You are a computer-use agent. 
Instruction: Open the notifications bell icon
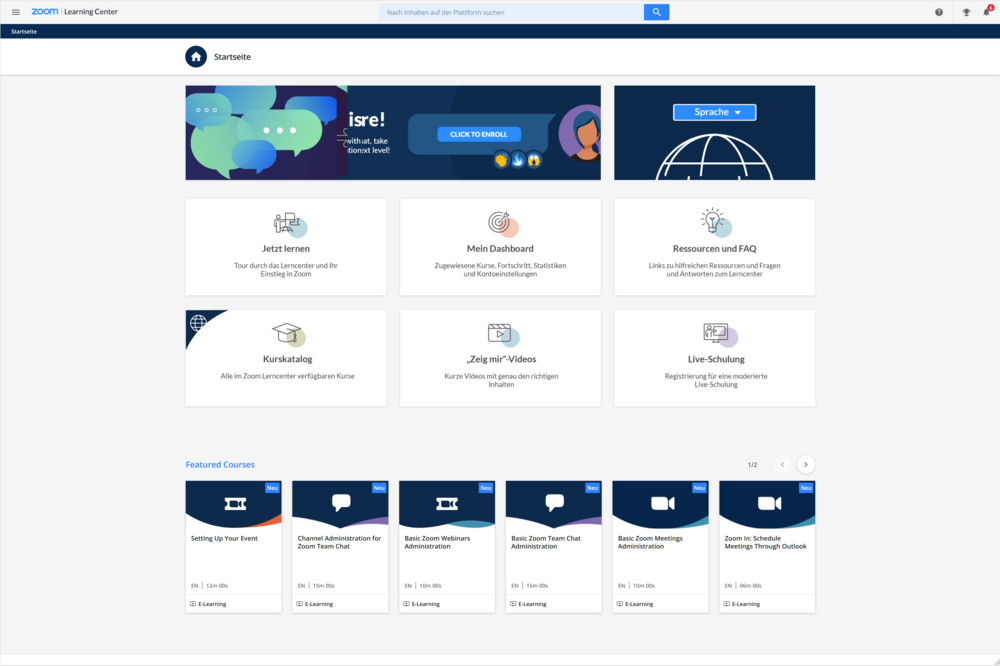tap(987, 12)
